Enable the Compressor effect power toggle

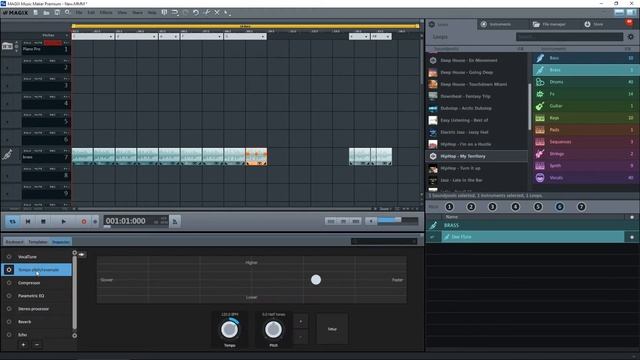[9, 283]
